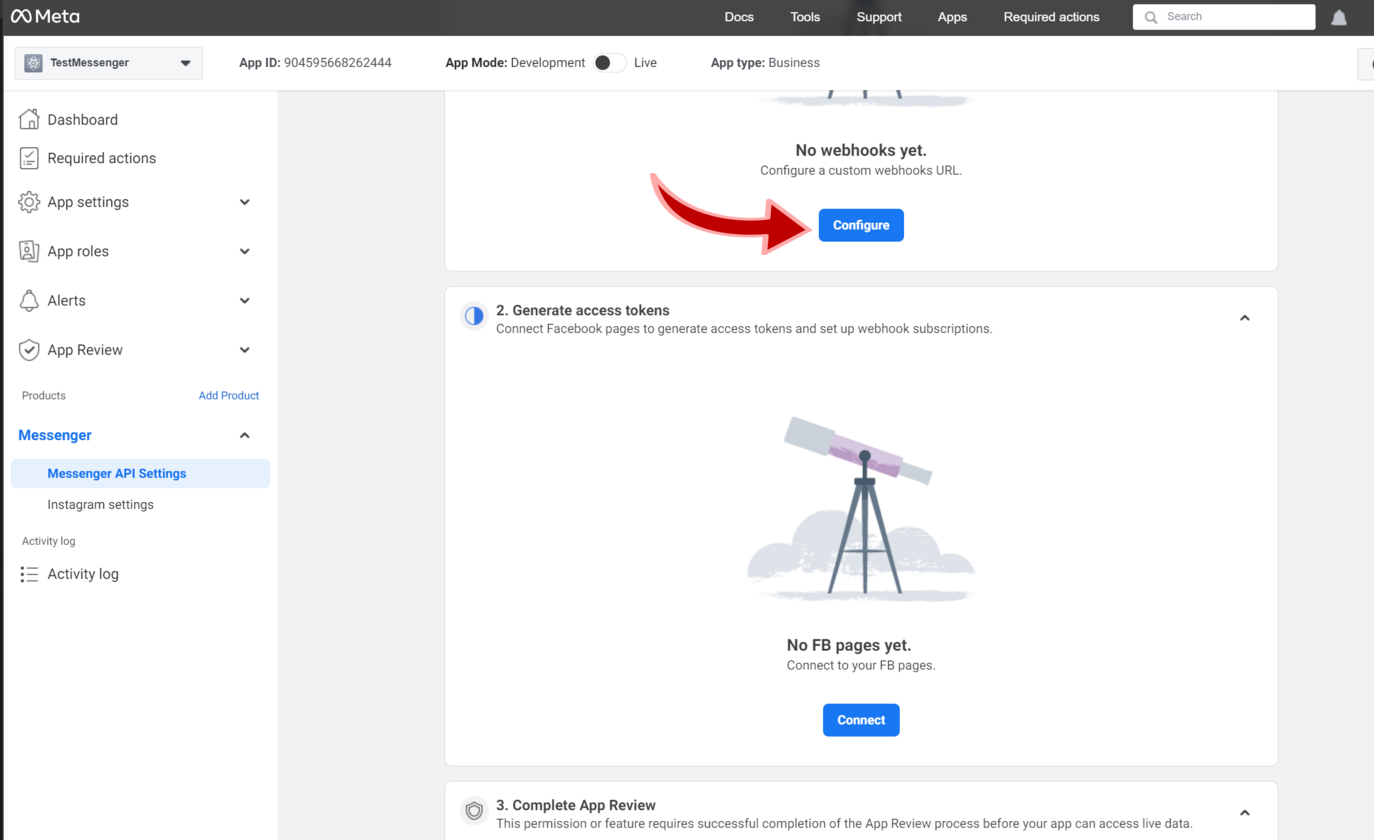
Task: Select the Dashboard home icon
Action: click(x=29, y=119)
